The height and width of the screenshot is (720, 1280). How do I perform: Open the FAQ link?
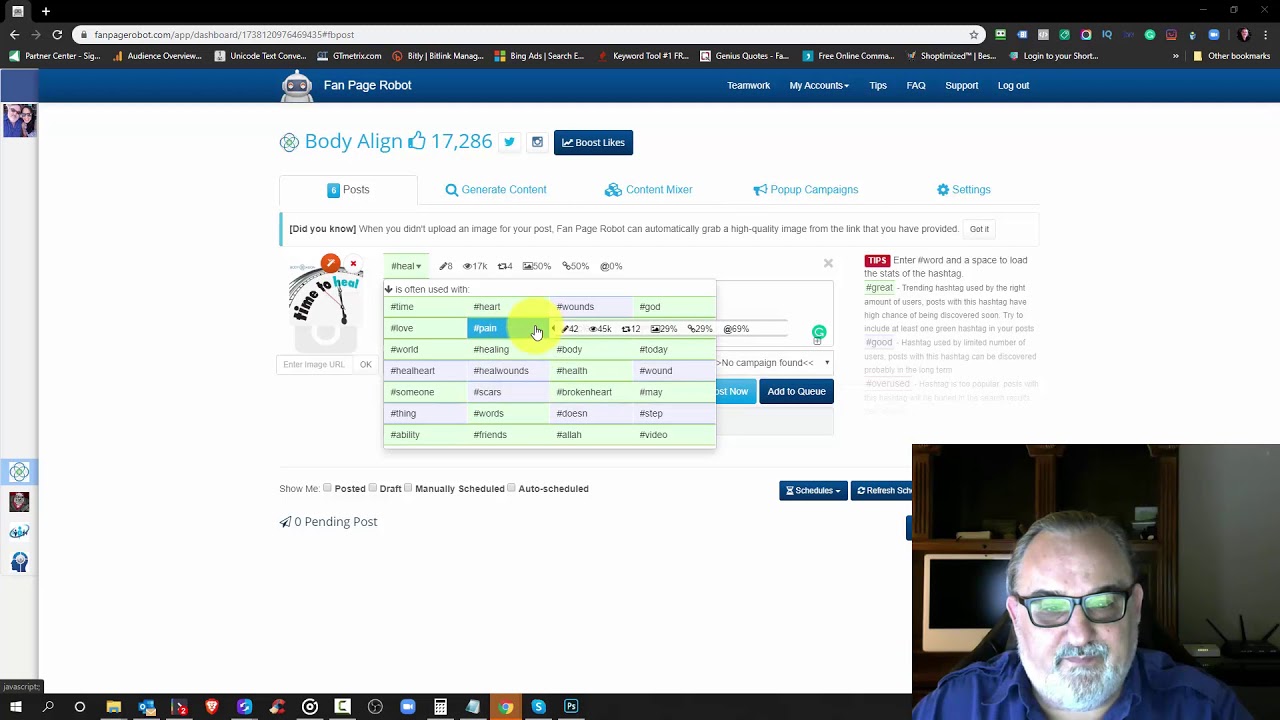click(916, 86)
